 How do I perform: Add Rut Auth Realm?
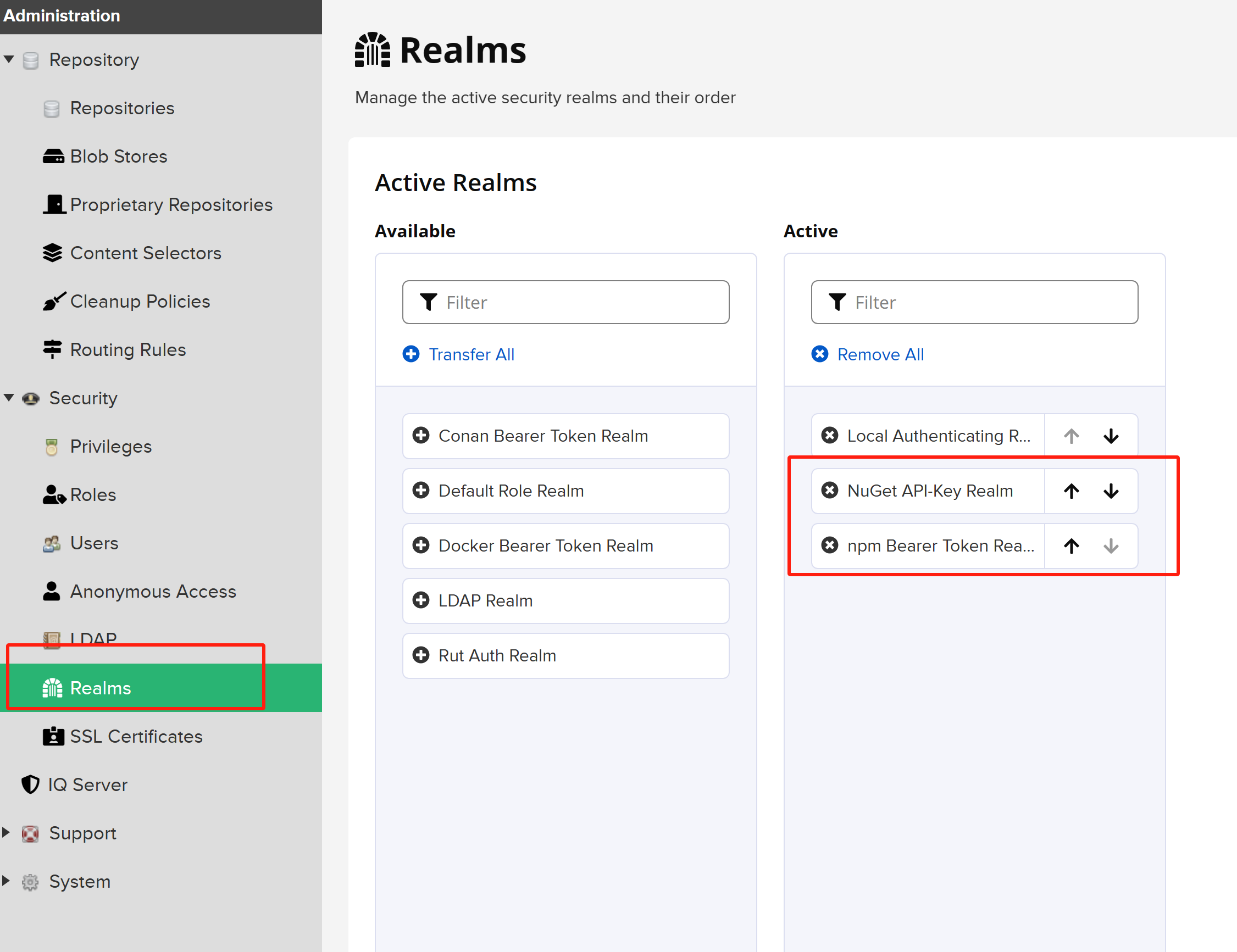[565, 656]
